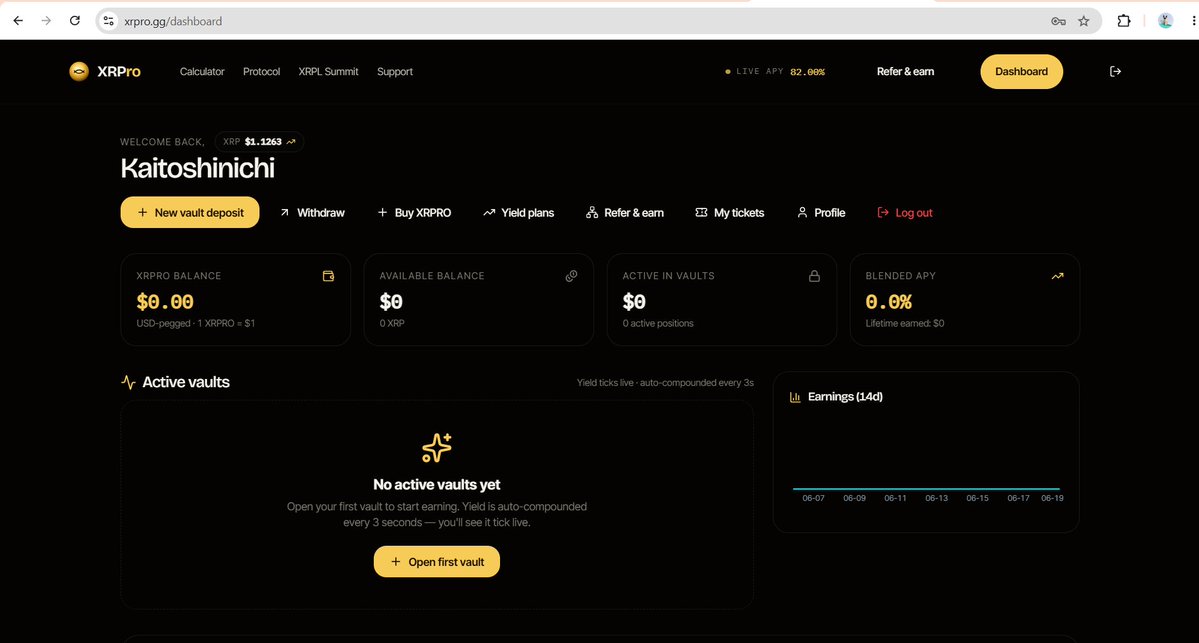
Task: Click the browser back arrow
Action: (x=18, y=21)
